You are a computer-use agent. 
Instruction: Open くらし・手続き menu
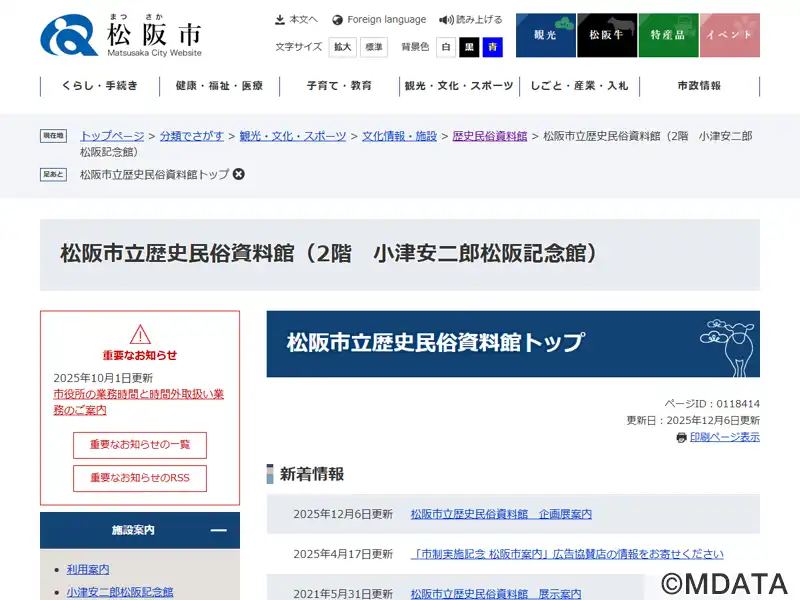pos(100,86)
